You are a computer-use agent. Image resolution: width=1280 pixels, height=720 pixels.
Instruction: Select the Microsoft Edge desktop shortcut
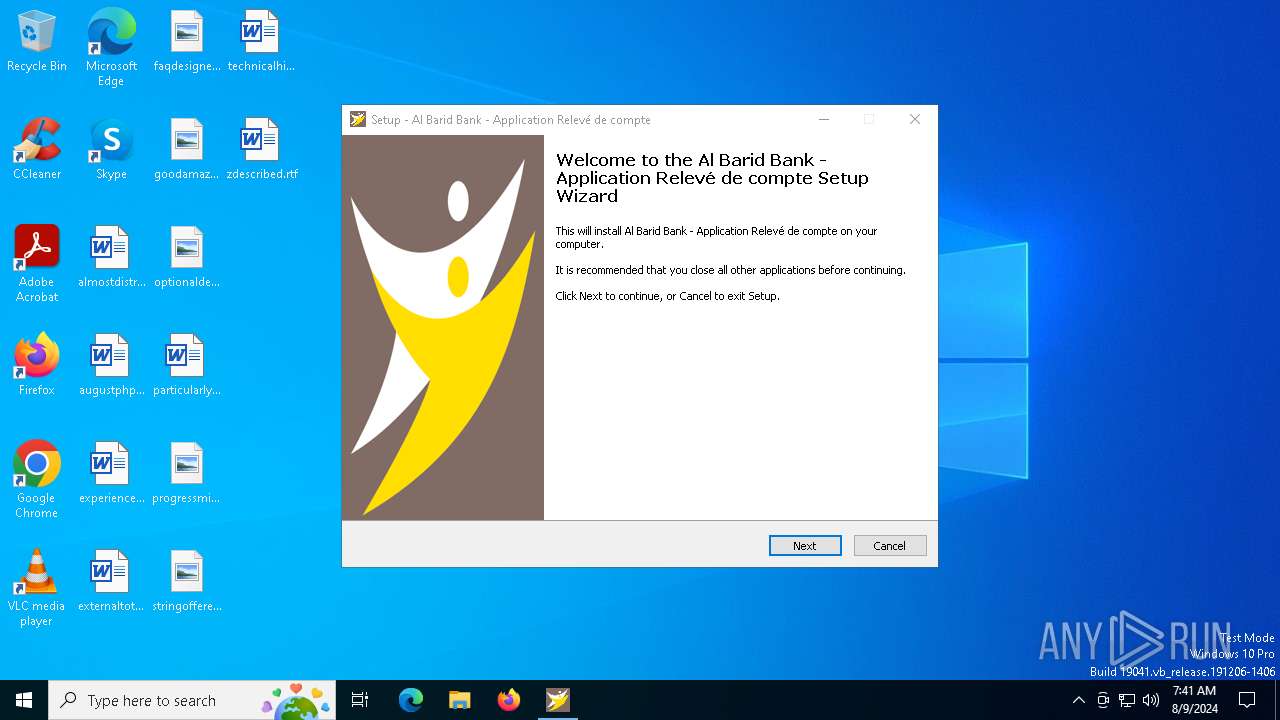(x=111, y=48)
